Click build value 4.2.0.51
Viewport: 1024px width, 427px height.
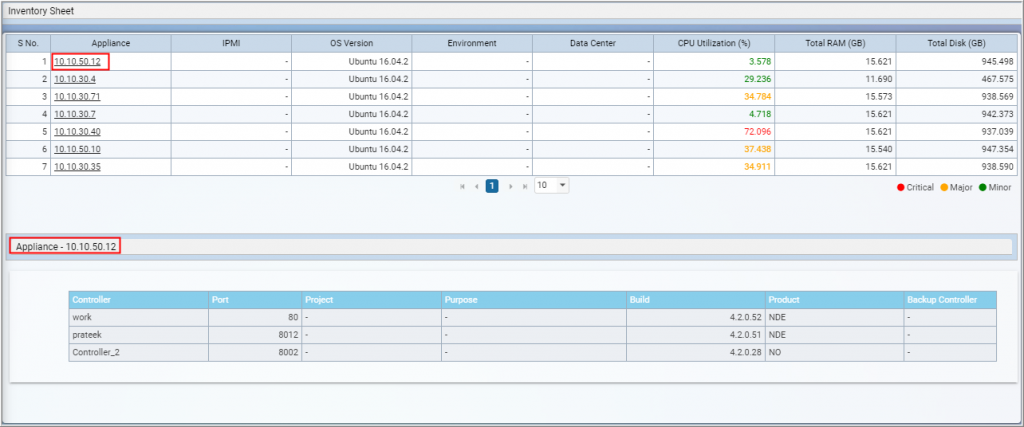coord(746,335)
